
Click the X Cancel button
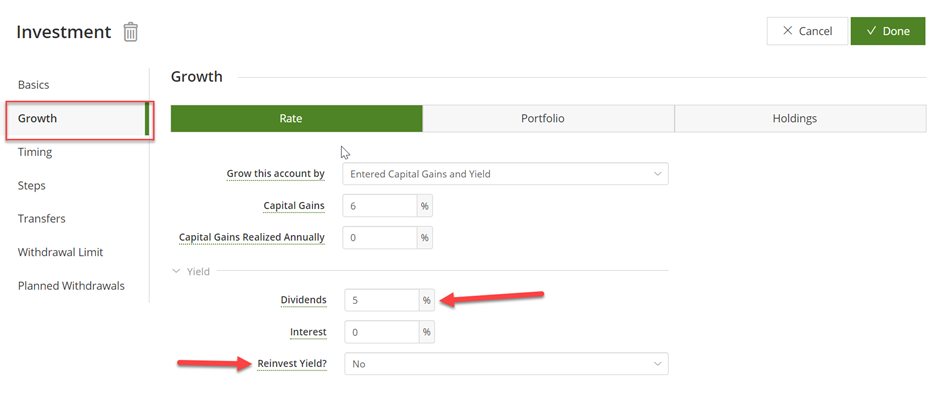(x=807, y=31)
